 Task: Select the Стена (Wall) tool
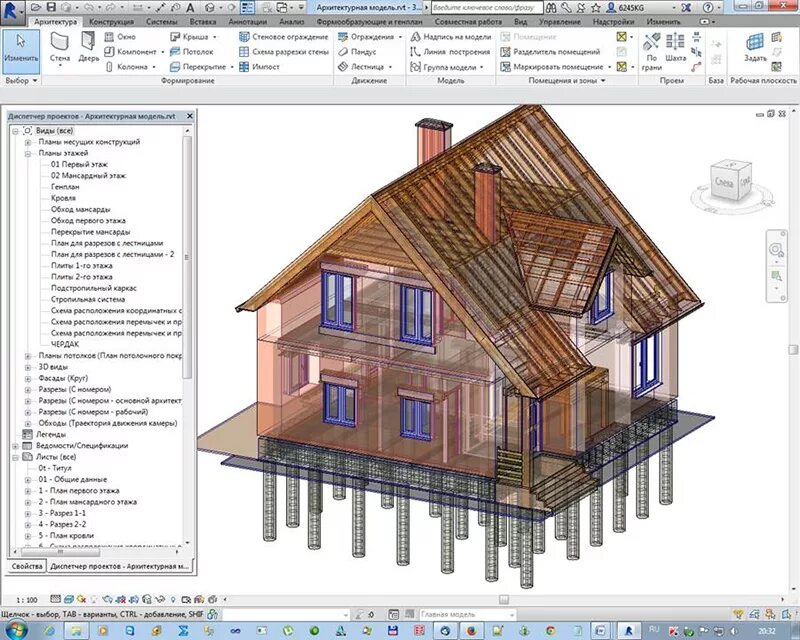coord(60,48)
